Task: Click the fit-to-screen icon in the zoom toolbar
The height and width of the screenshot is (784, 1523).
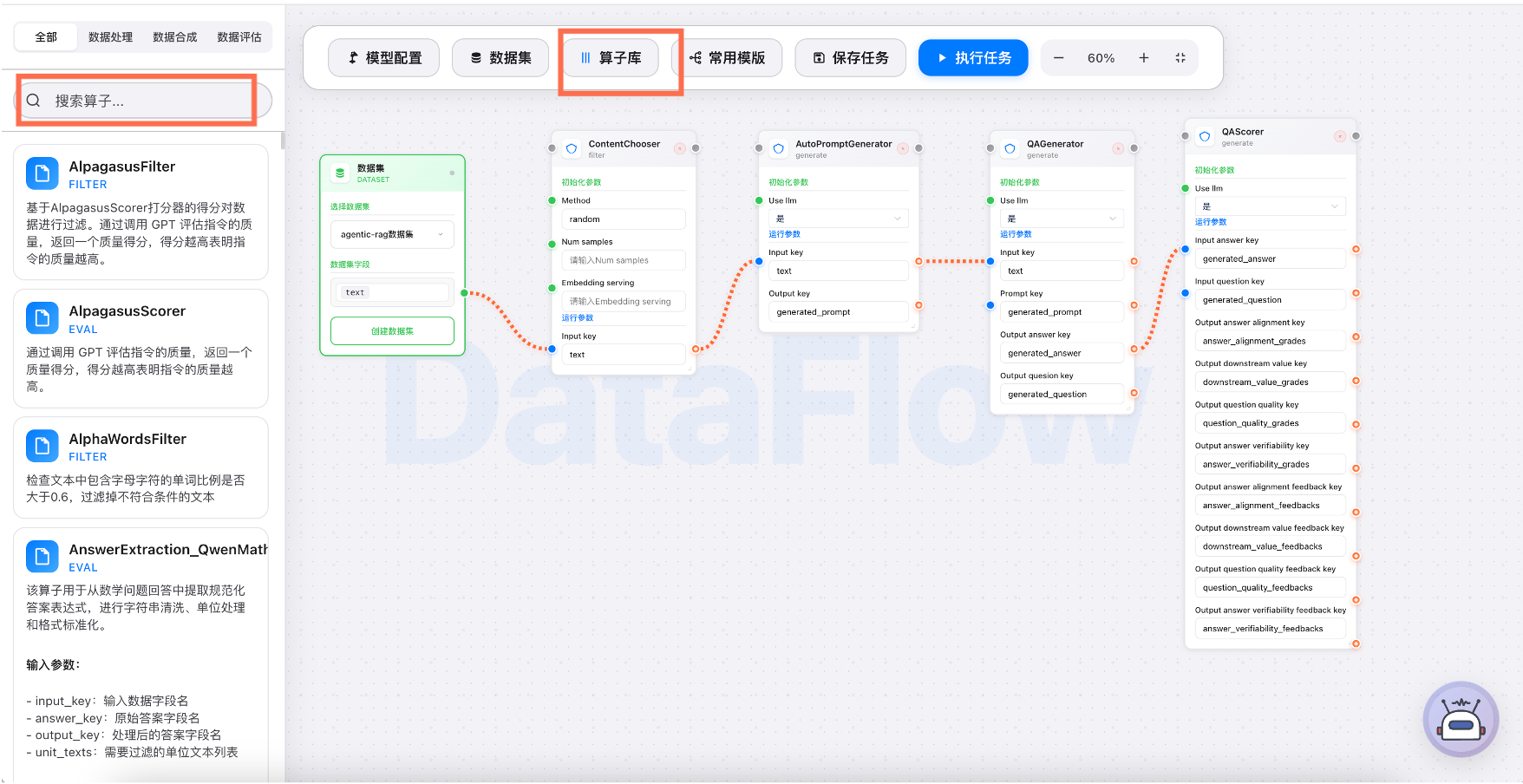Action: point(1180,57)
